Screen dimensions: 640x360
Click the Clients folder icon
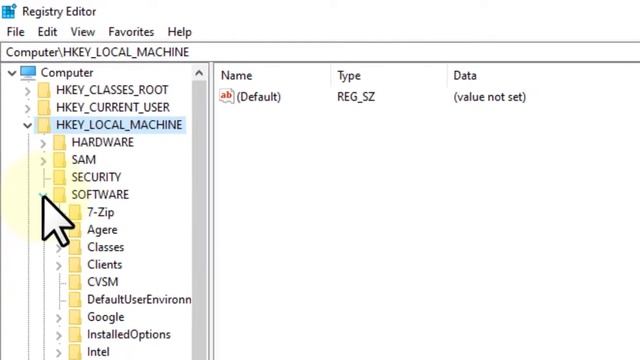tap(75, 265)
